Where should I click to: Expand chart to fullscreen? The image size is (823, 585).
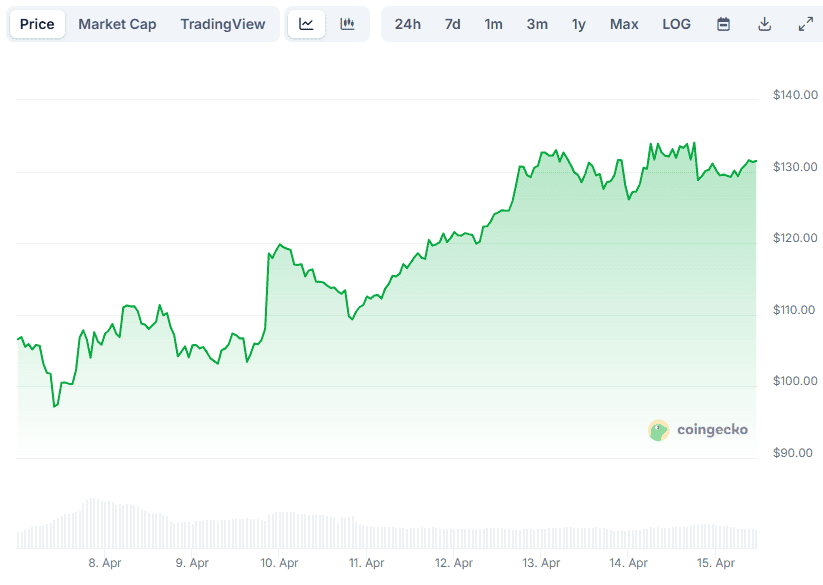click(806, 24)
